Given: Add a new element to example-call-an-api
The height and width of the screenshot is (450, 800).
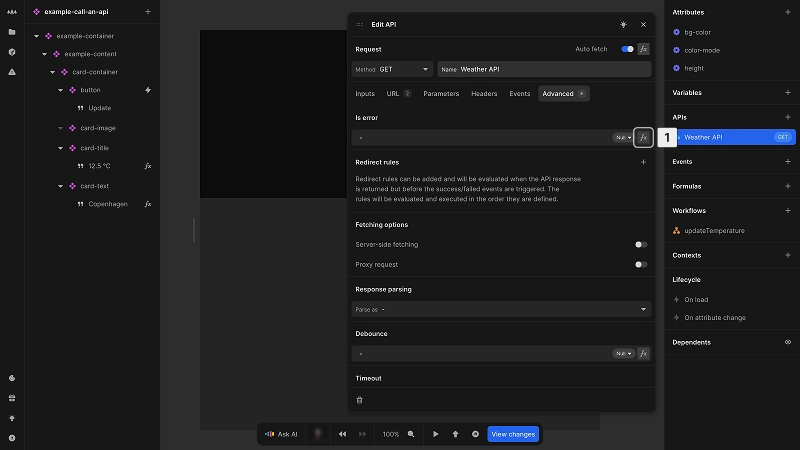Looking at the screenshot, I should [x=148, y=12].
